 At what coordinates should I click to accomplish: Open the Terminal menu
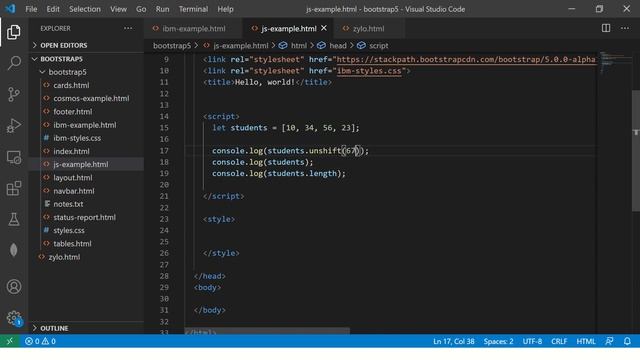click(193, 9)
